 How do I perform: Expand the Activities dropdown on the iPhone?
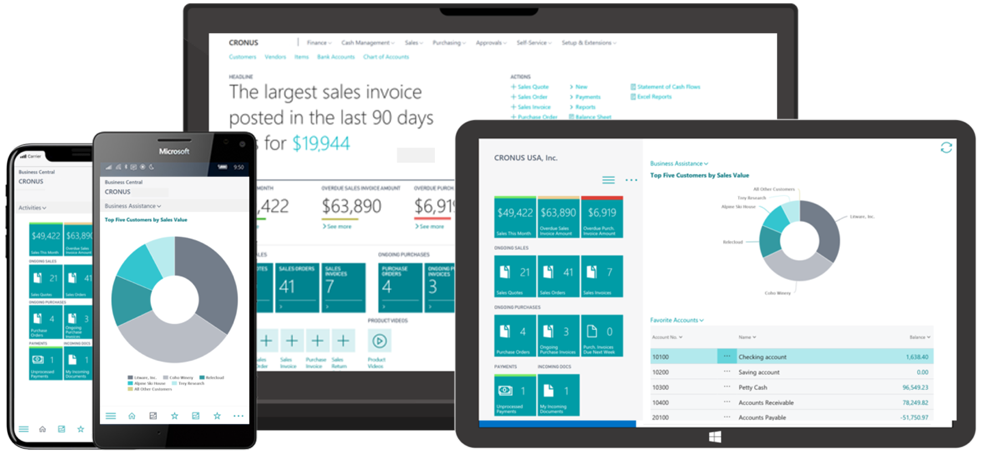pyautogui.click(x=32, y=208)
